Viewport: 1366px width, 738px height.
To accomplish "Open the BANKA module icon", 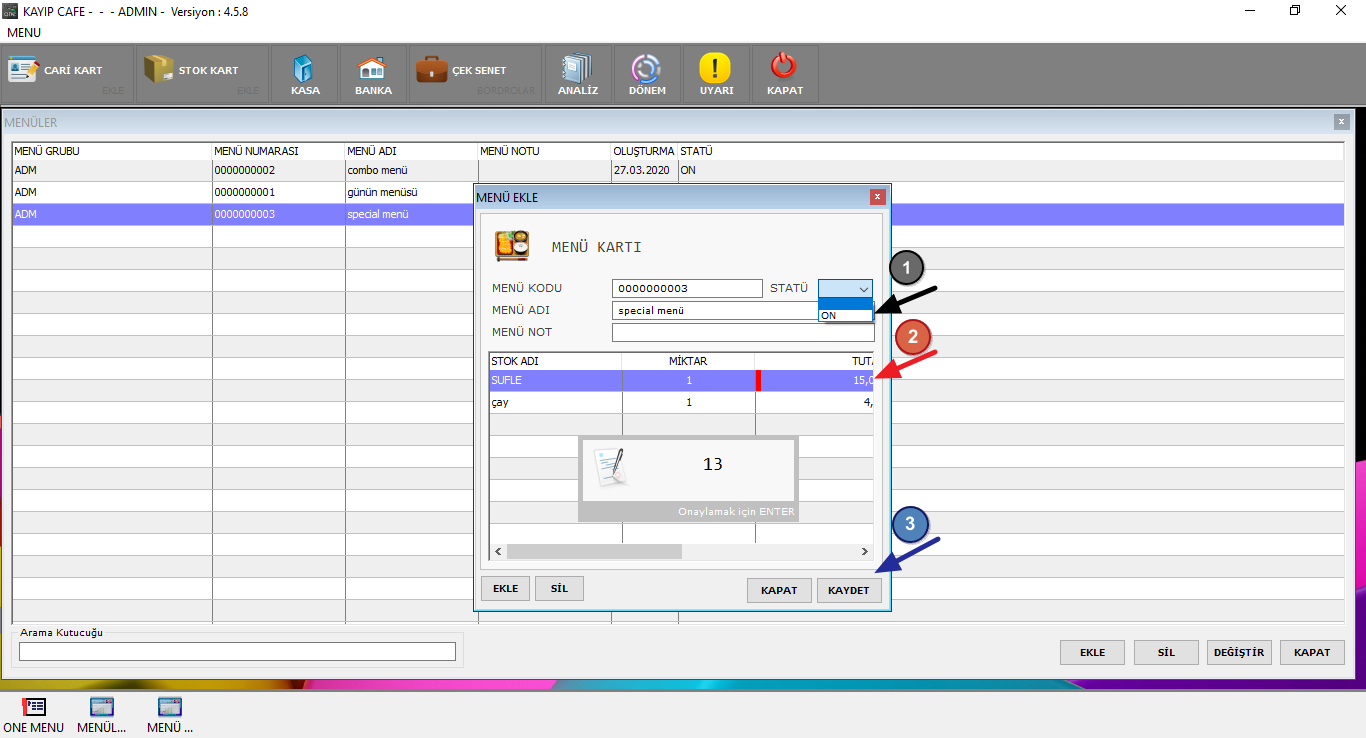I will (372, 68).
